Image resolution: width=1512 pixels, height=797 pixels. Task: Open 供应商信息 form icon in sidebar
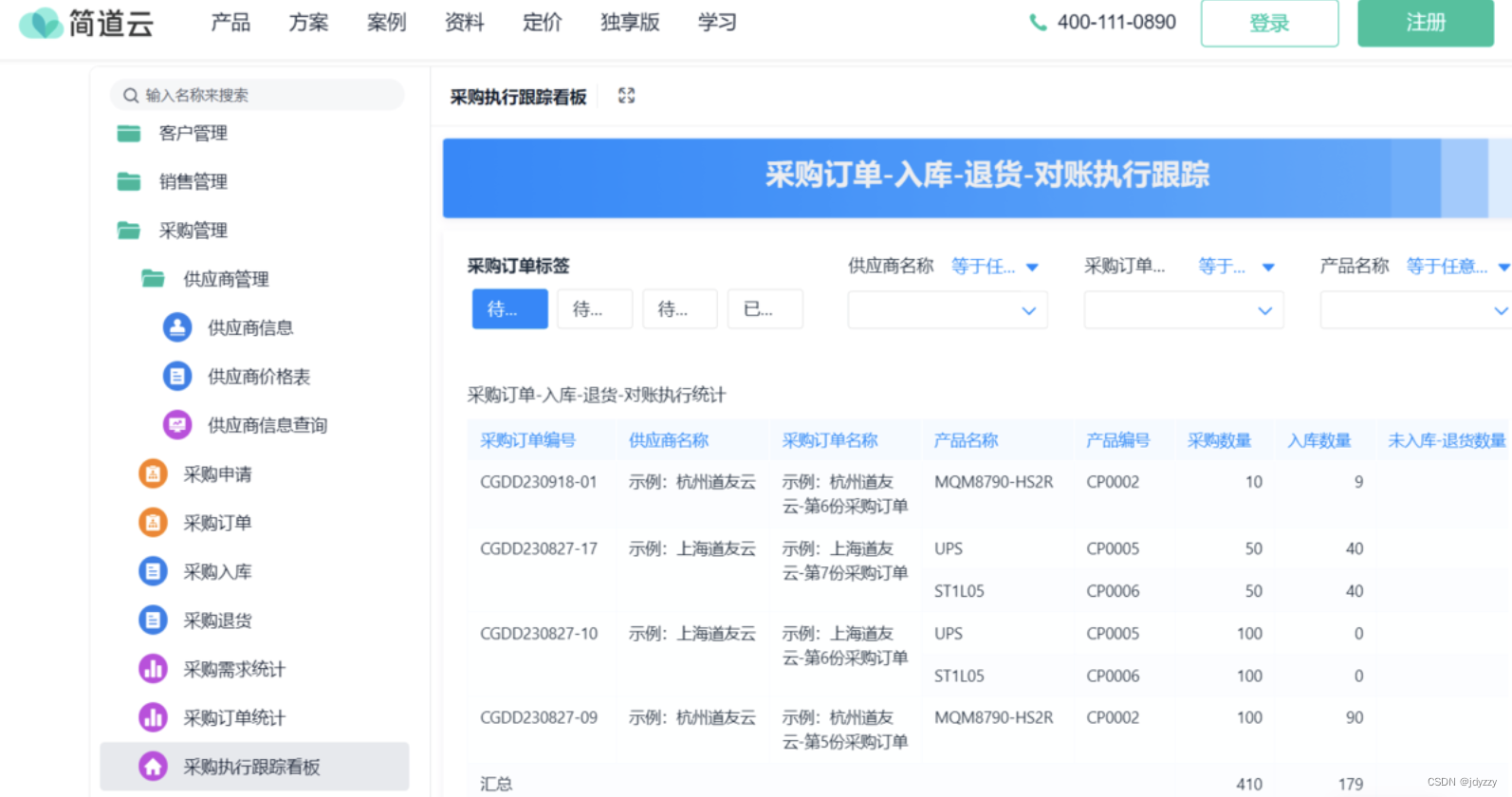pos(177,327)
